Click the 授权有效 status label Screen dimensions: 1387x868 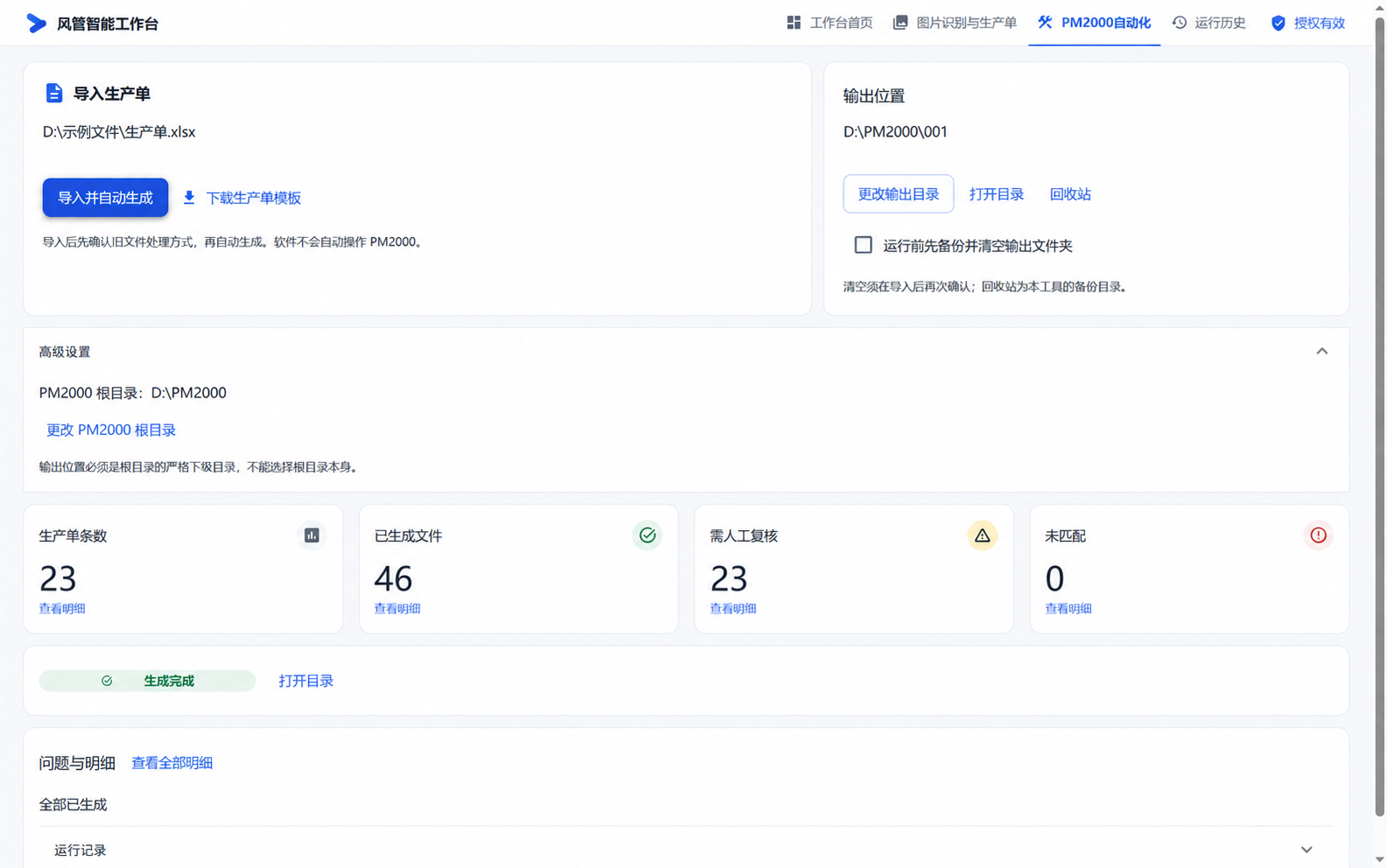(1320, 24)
